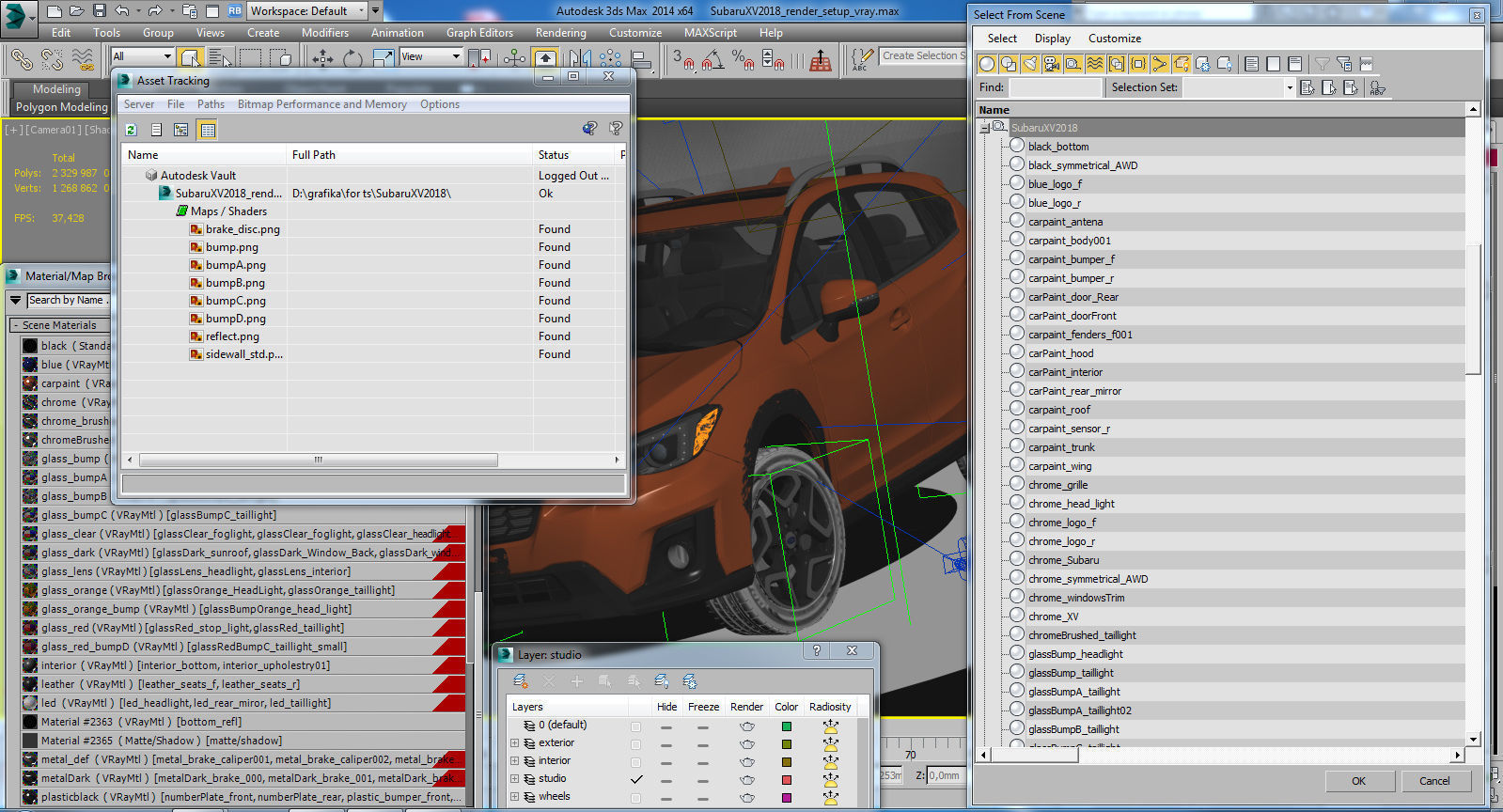Activate Select and Scale tool
The width and height of the screenshot is (1503, 812).
pyautogui.click(x=383, y=58)
